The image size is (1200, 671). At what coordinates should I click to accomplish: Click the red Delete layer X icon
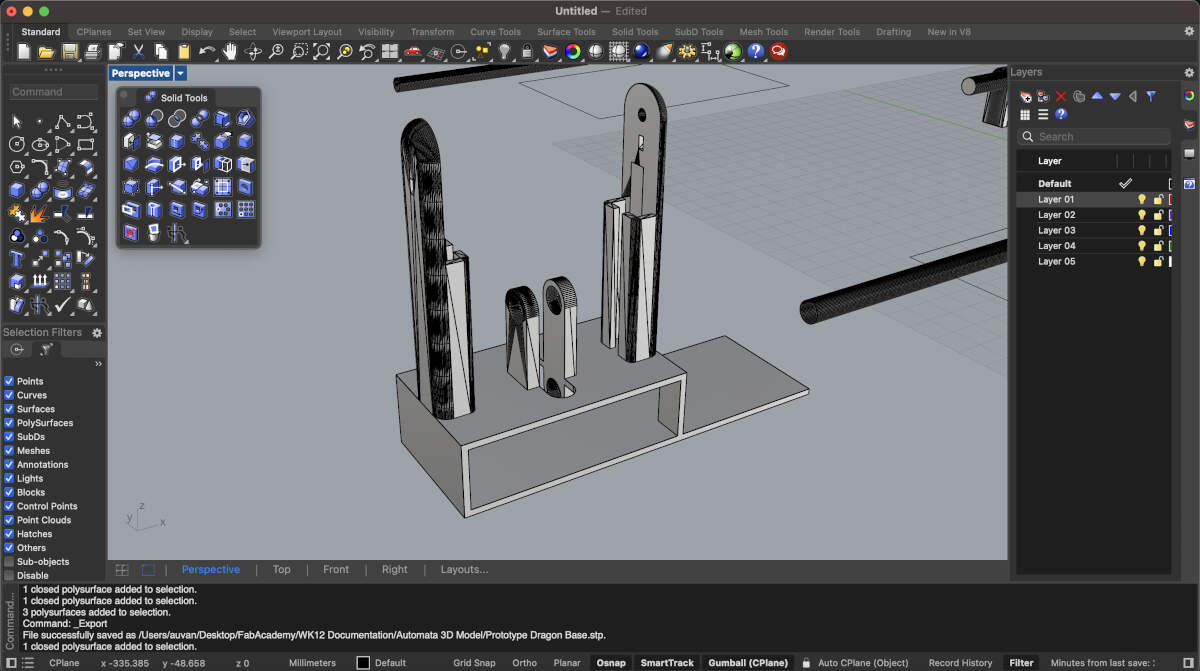coord(1061,96)
